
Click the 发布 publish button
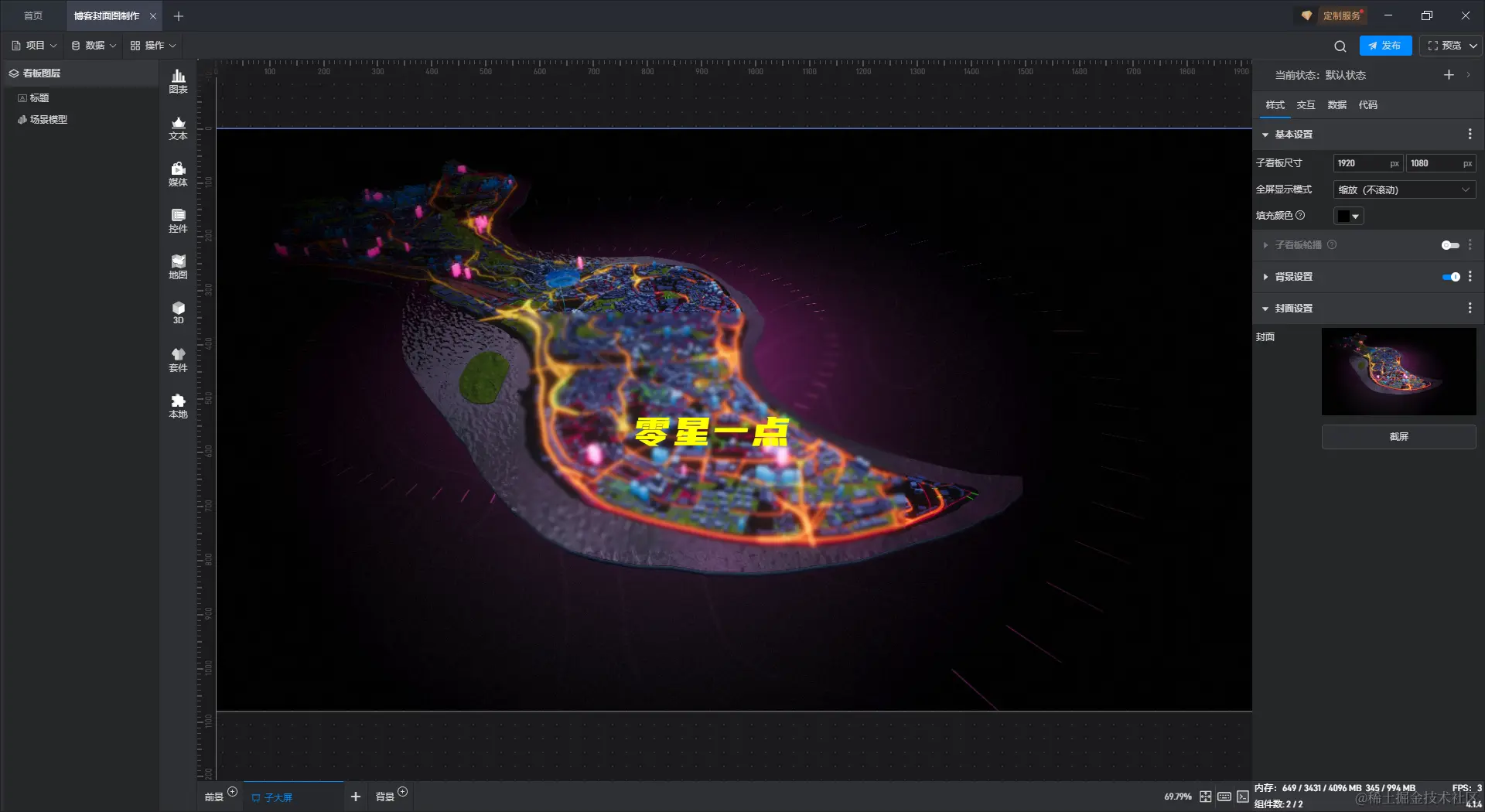point(1385,46)
